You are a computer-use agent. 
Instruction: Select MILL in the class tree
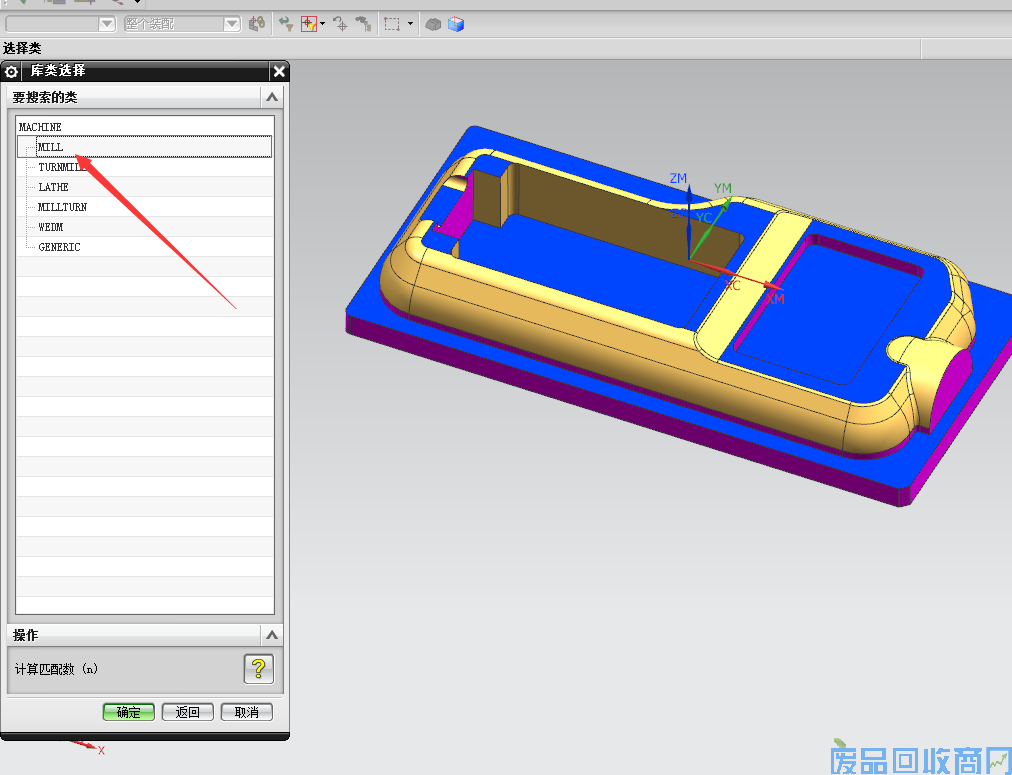pos(51,147)
